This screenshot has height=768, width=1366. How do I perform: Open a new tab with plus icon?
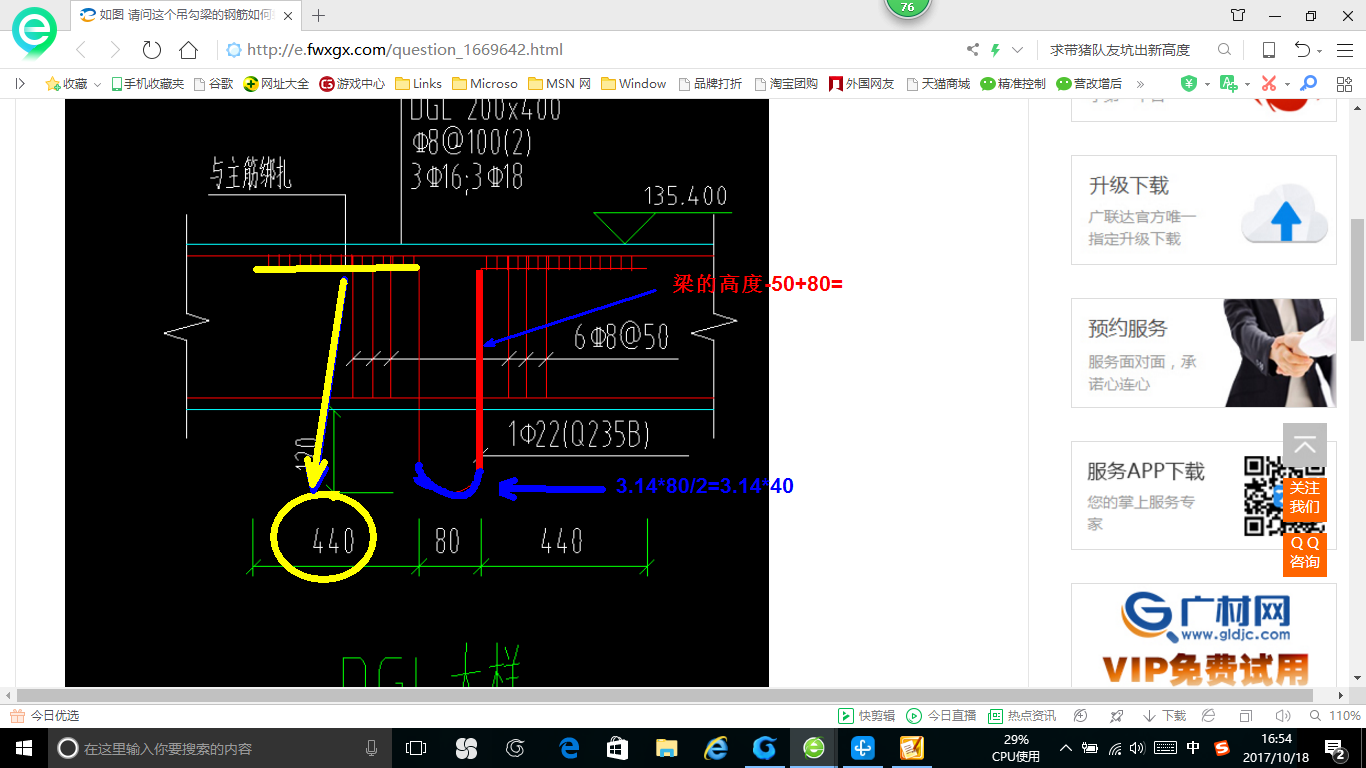pos(319,15)
